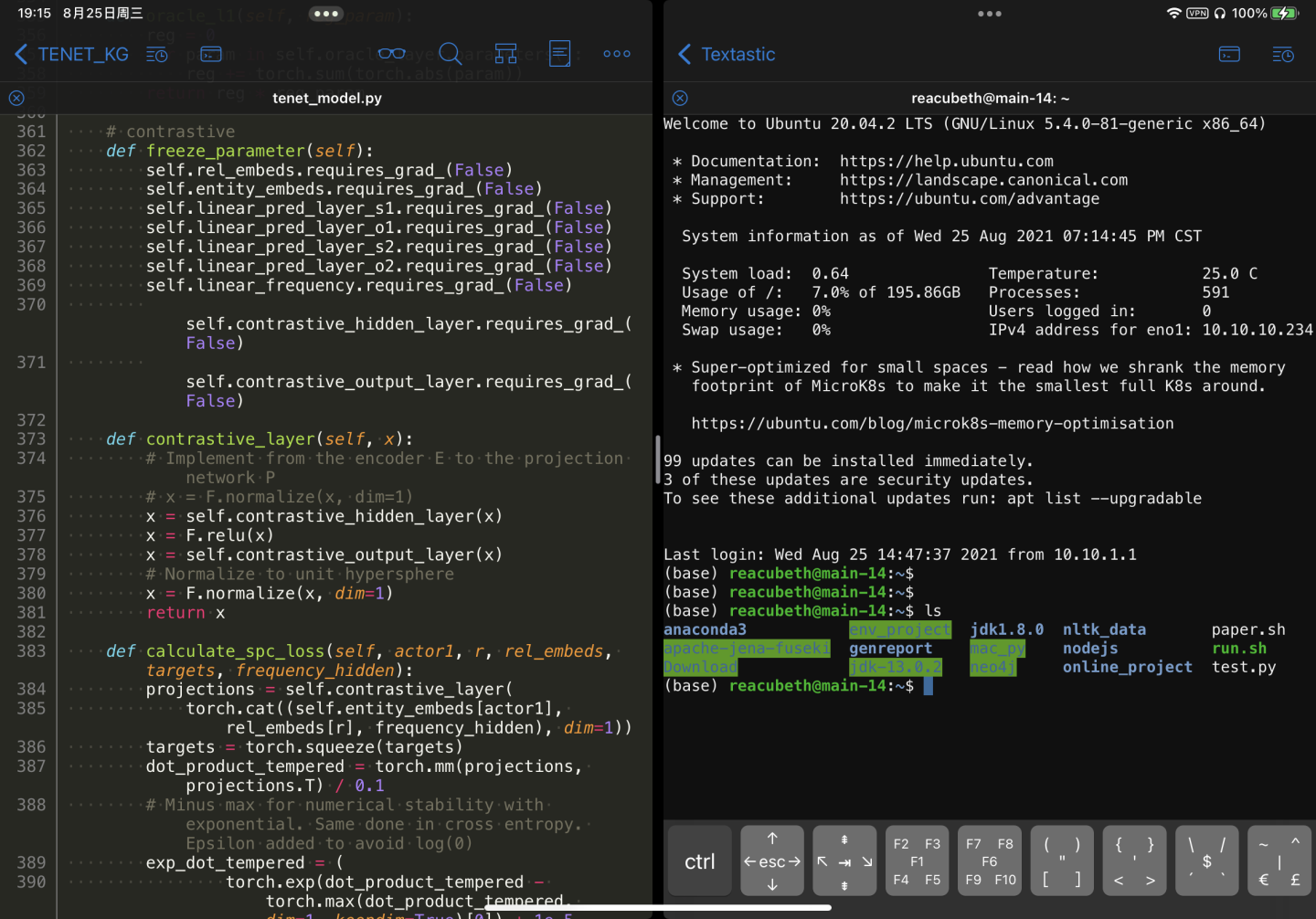Close the tenet_model.py tab
Viewport: 1316px width, 919px height.
[16, 98]
